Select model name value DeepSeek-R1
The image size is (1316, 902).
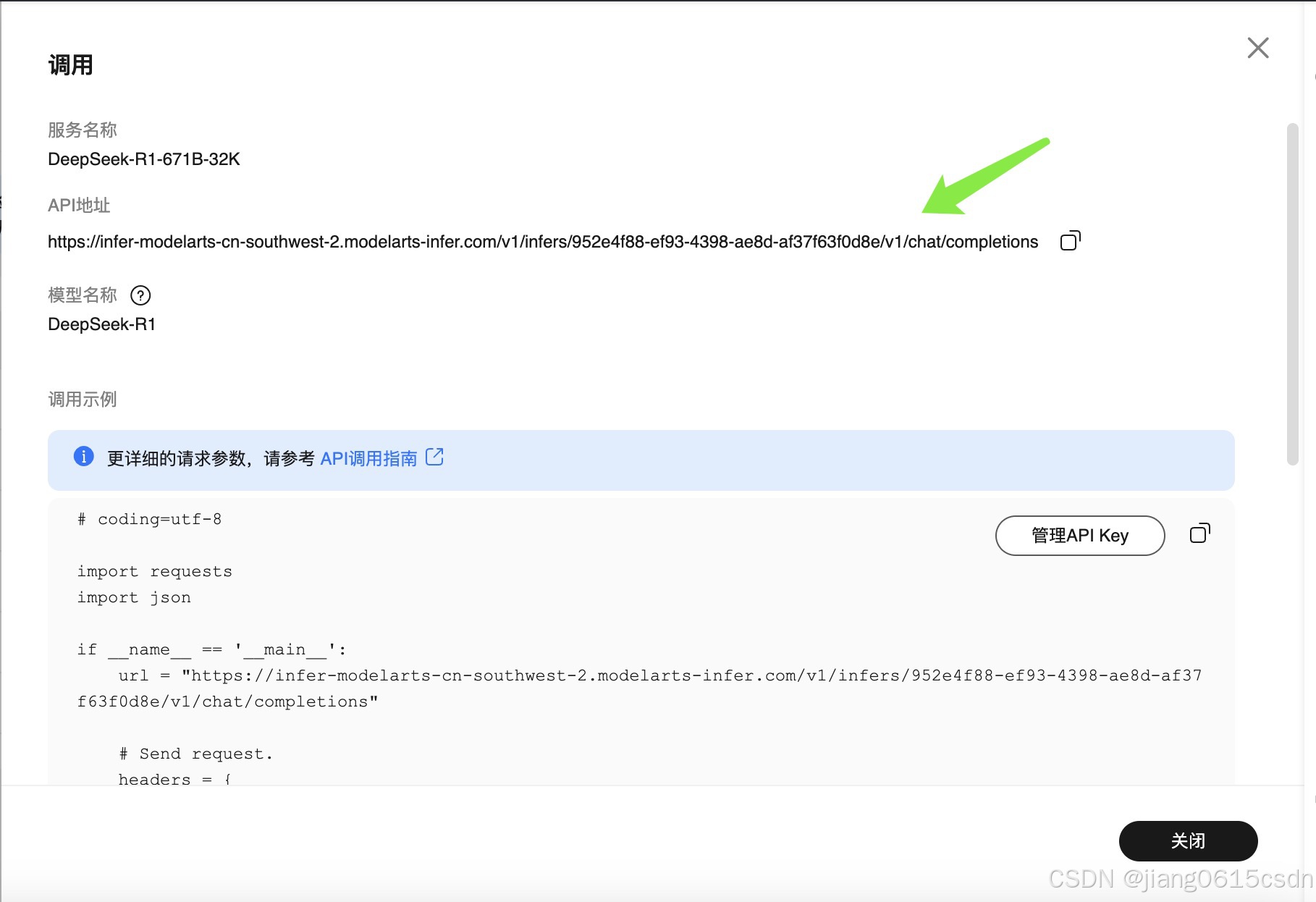[x=102, y=324]
